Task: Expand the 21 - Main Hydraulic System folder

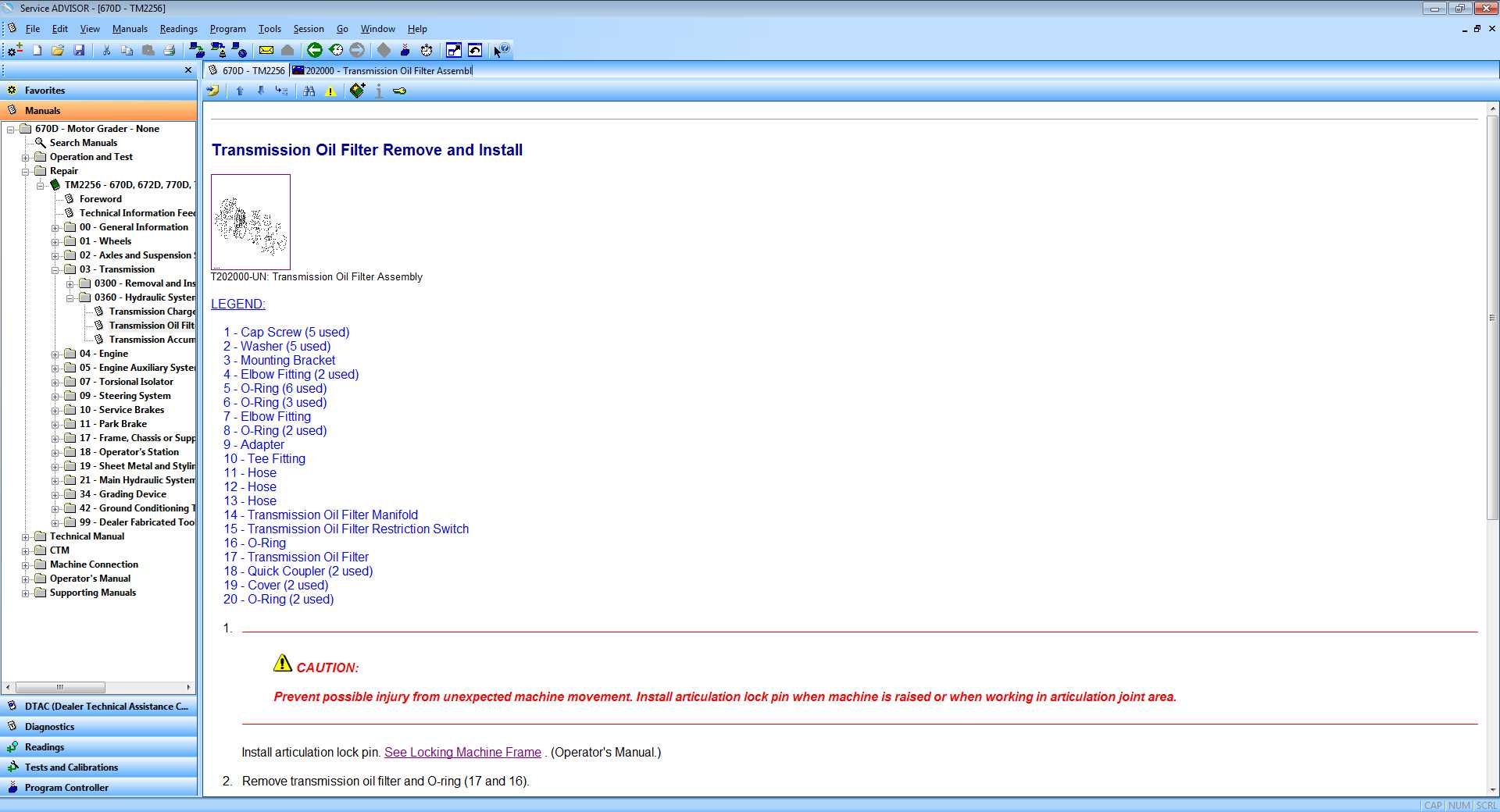Action: tap(55, 481)
